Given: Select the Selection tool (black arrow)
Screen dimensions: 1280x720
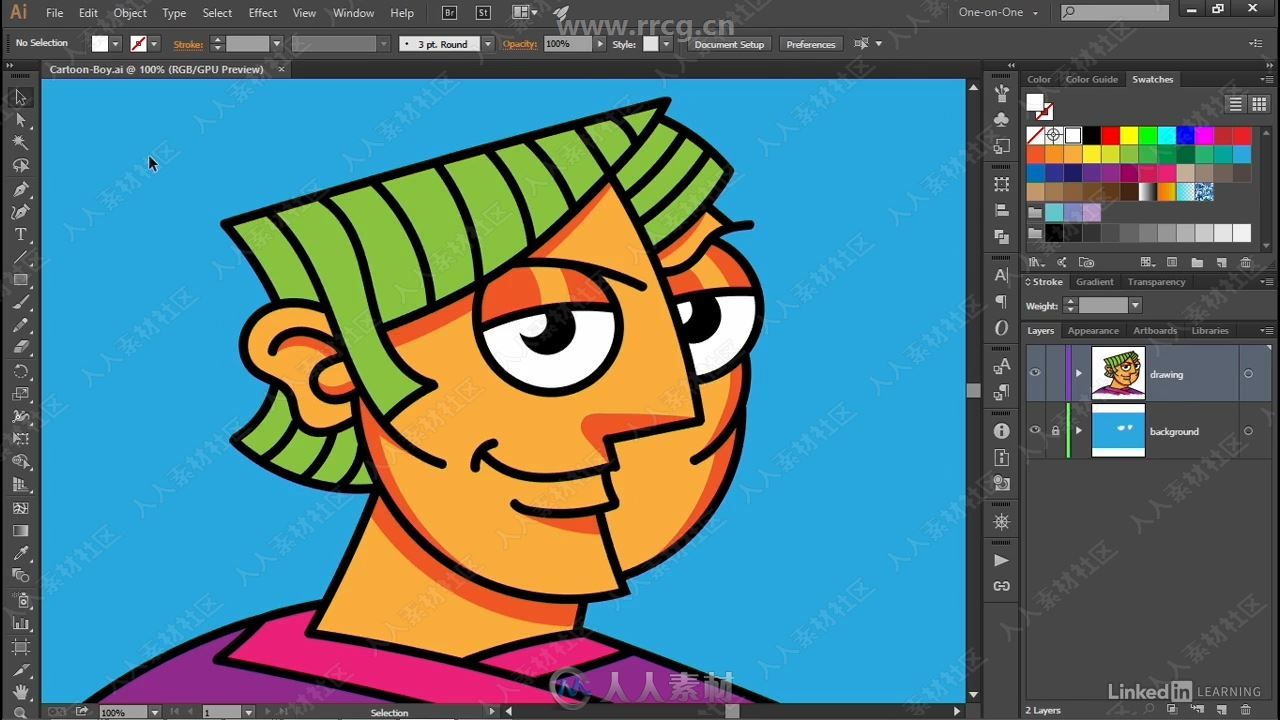Looking at the screenshot, I should click(20, 97).
